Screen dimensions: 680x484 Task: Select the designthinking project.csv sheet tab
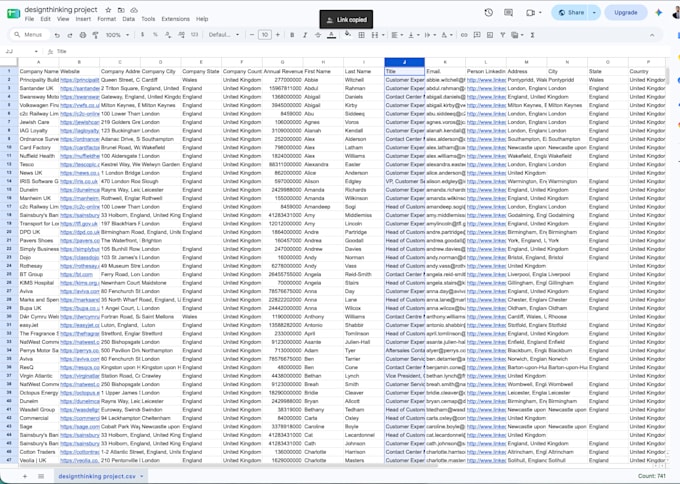[x=101, y=476]
